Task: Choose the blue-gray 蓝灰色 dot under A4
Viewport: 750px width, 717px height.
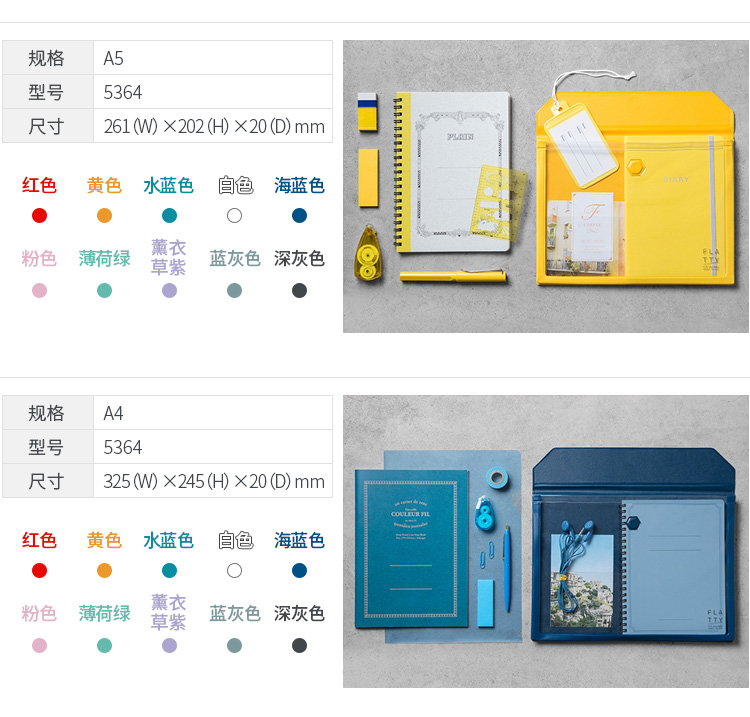Action: 234,645
